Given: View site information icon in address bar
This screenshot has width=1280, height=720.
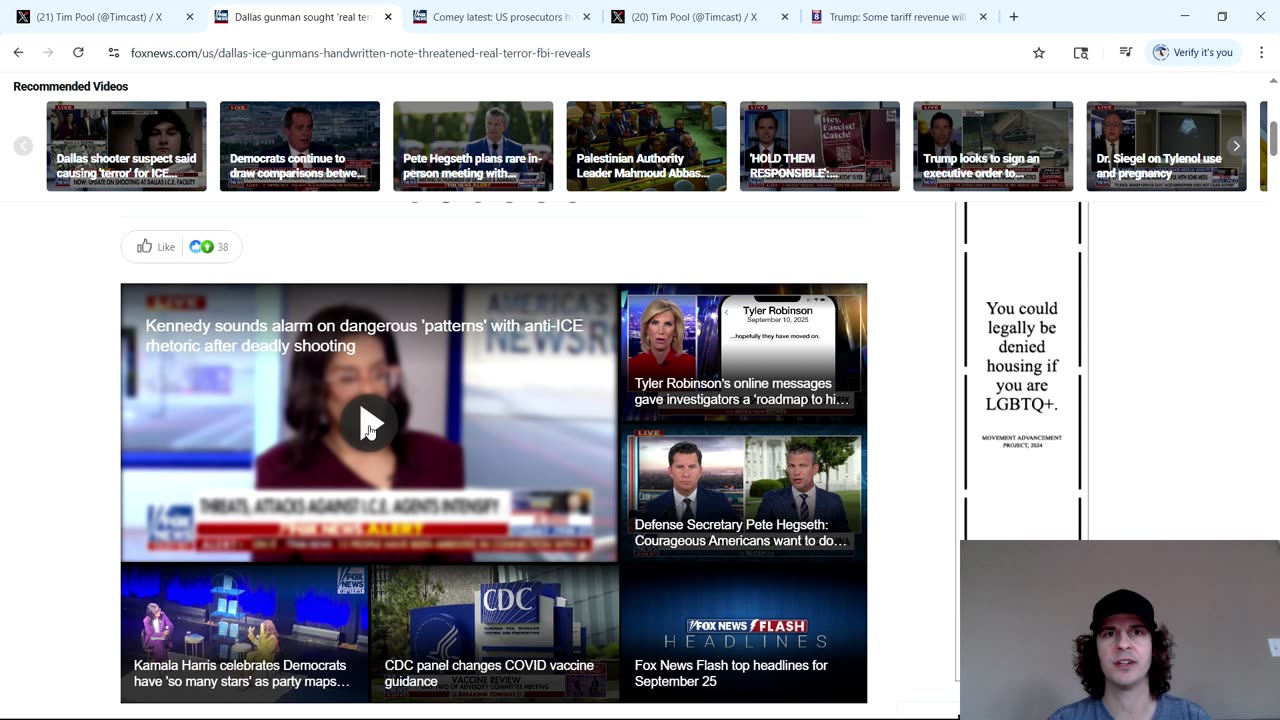Looking at the screenshot, I should pyautogui.click(x=114, y=53).
